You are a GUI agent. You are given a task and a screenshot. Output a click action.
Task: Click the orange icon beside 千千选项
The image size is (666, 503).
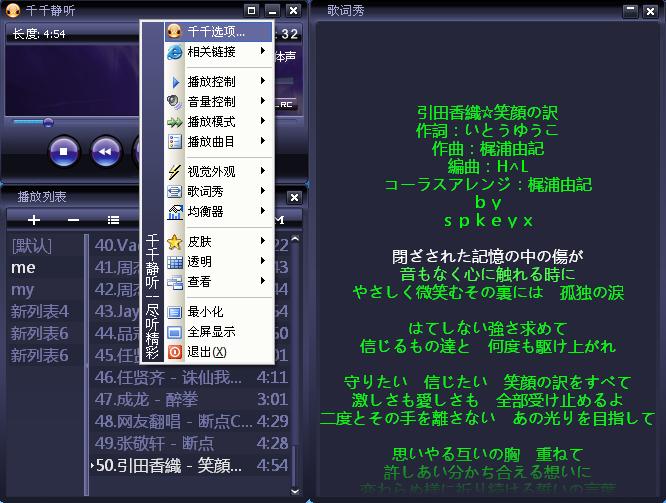(175, 31)
